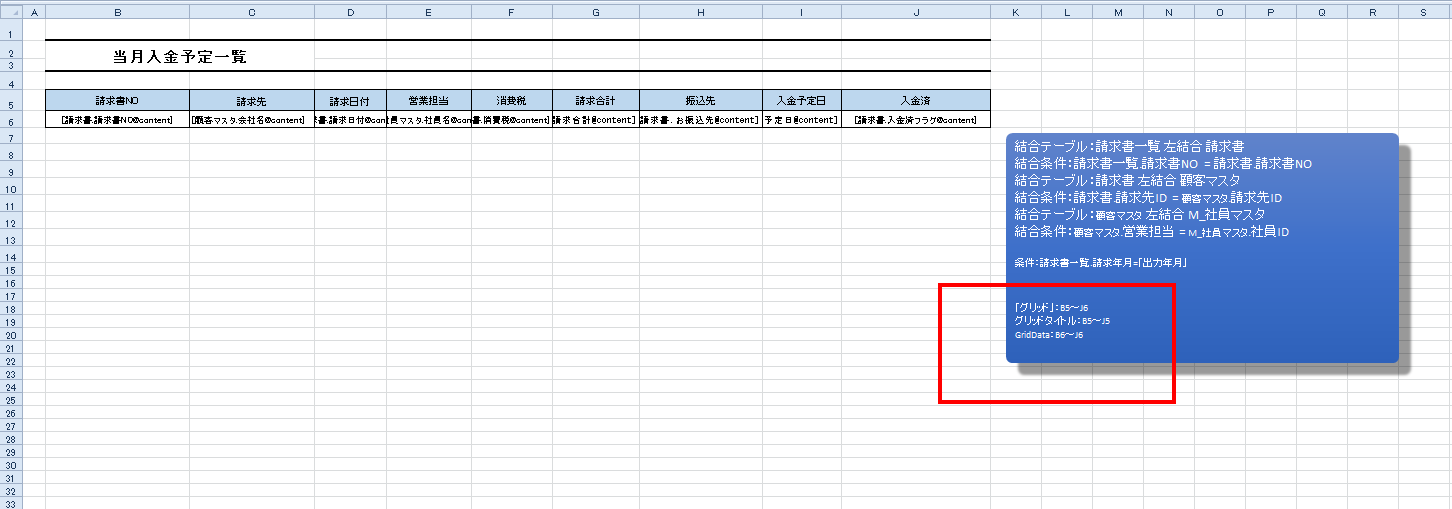
Task: Select header cell 請求書NO
Action: click(117, 101)
